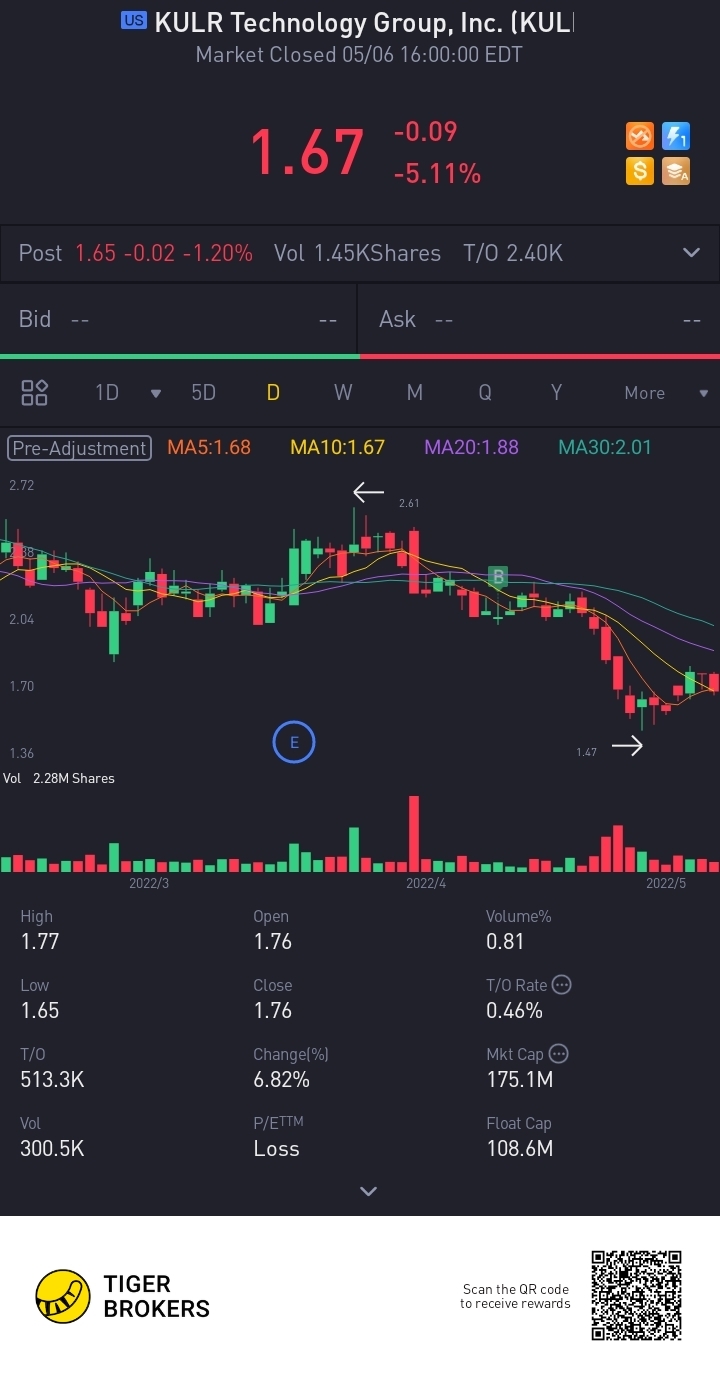
Task: Tap the Market Closed 05/06 status line
Action: (x=359, y=55)
